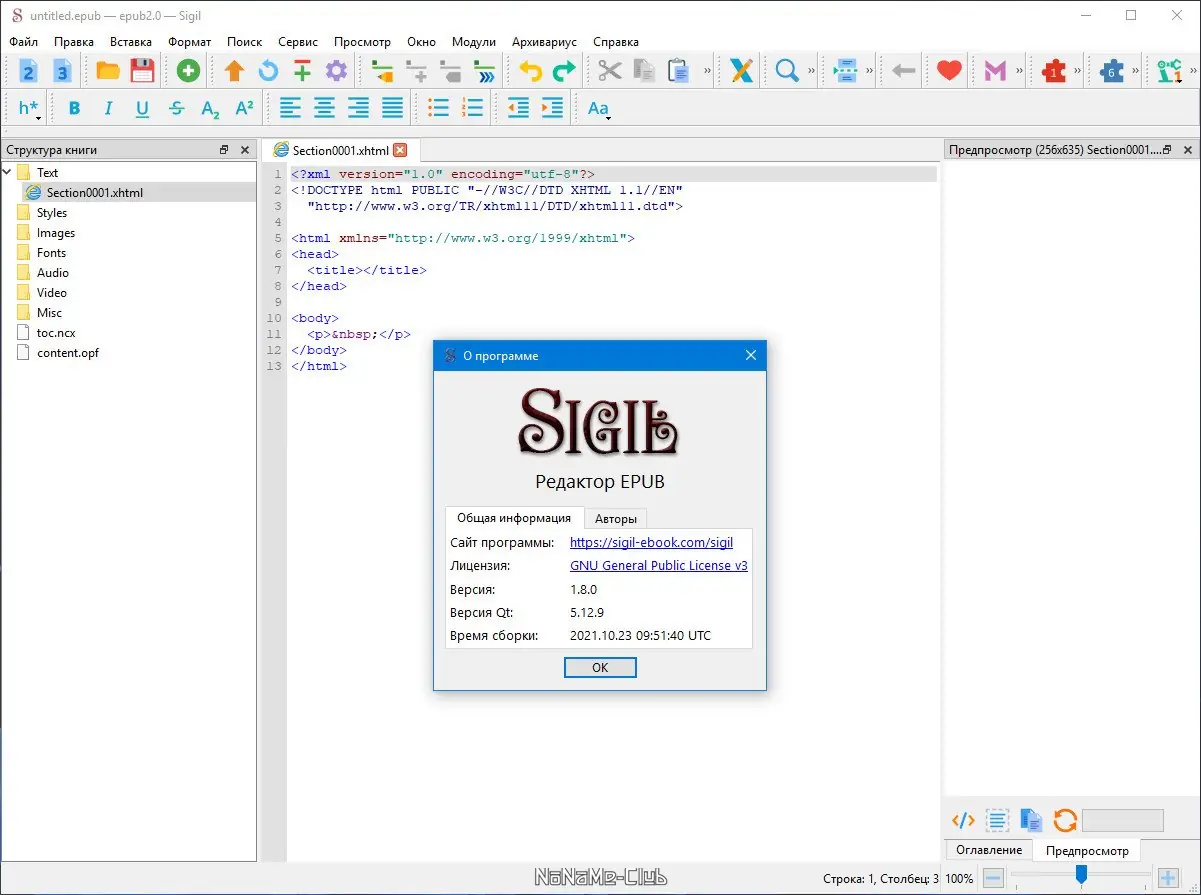Click the scissors Cut icon
The image size is (1201, 895).
coord(610,71)
